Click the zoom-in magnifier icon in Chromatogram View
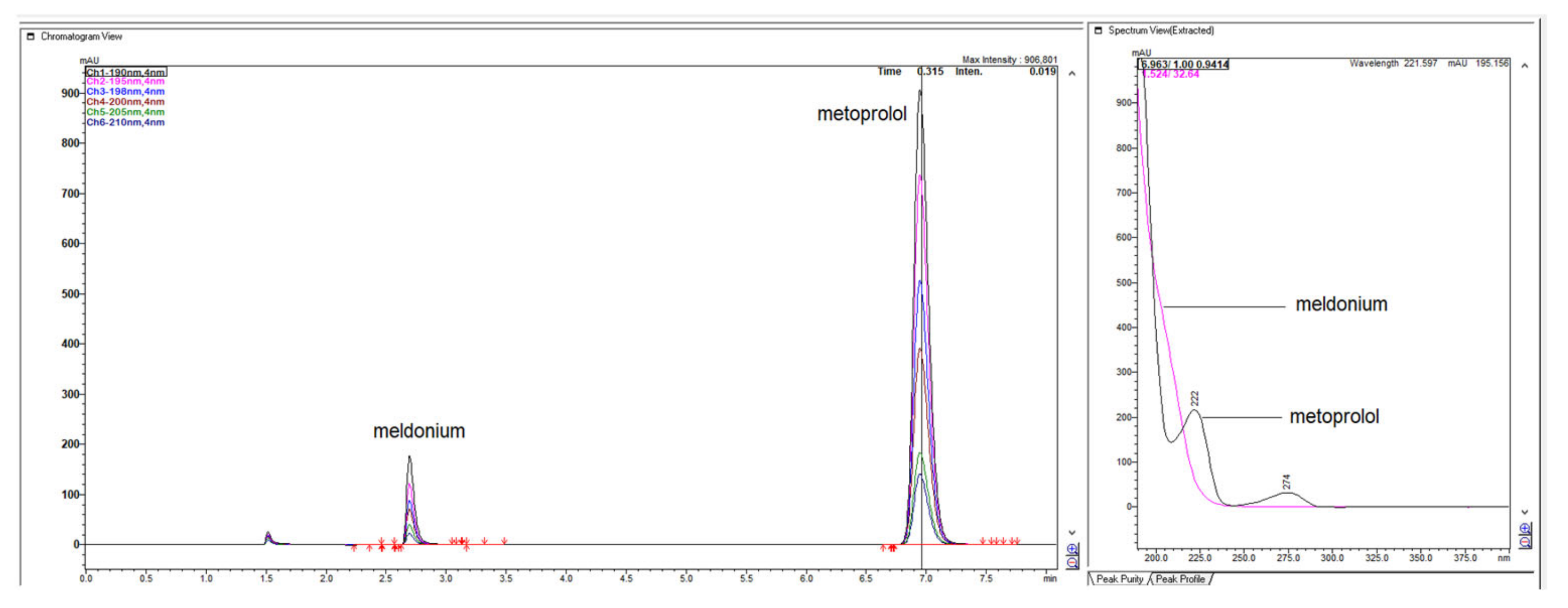1568x608 pixels. pos(1073,549)
